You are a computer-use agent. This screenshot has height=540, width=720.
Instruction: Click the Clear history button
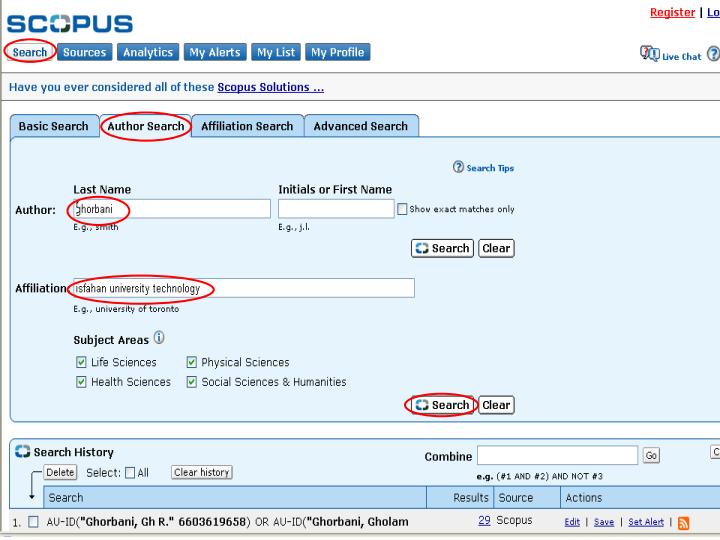click(202, 472)
